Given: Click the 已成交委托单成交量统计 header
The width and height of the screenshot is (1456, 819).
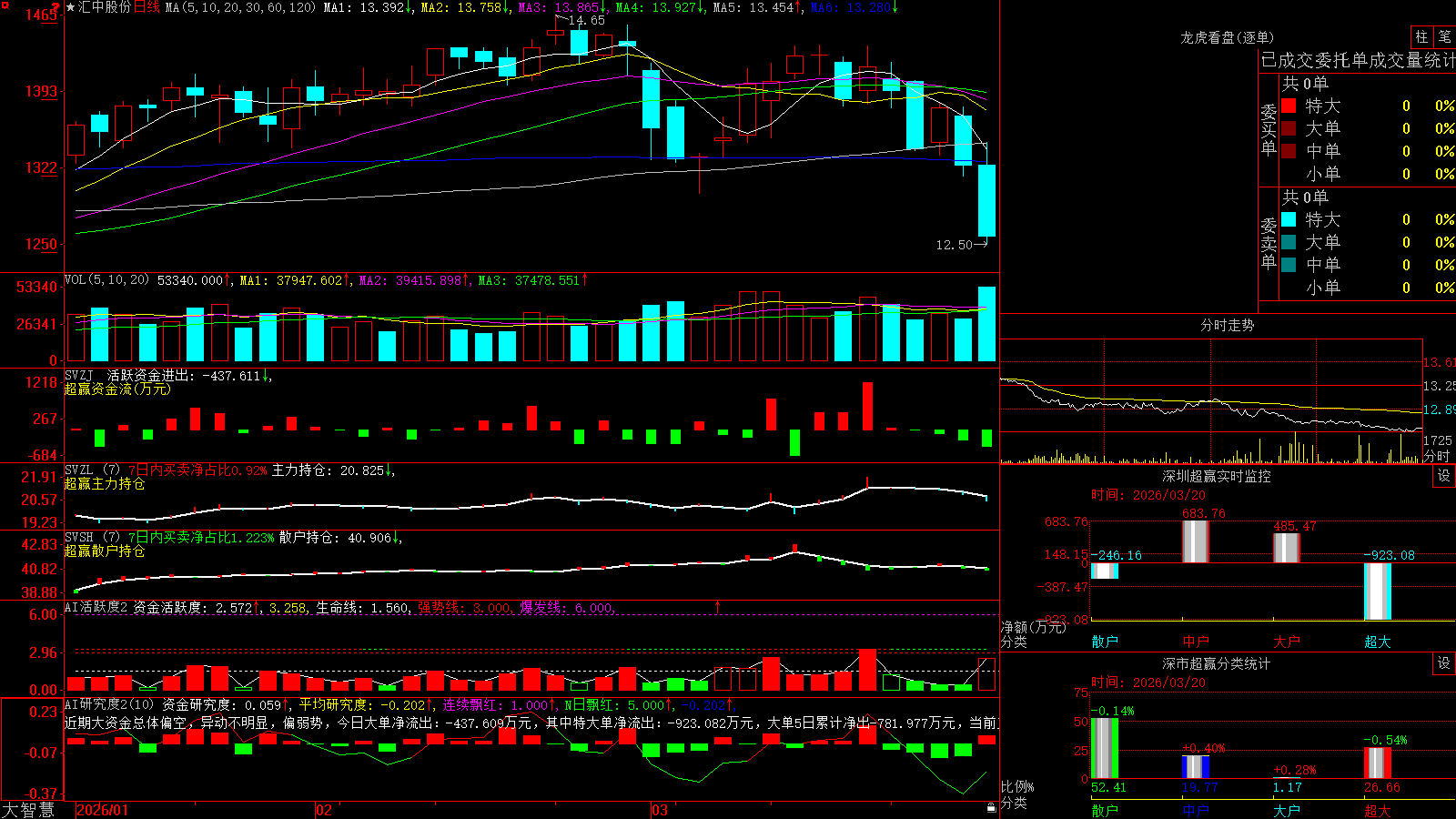Looking at the screenshot, I should click(1358, 60).
